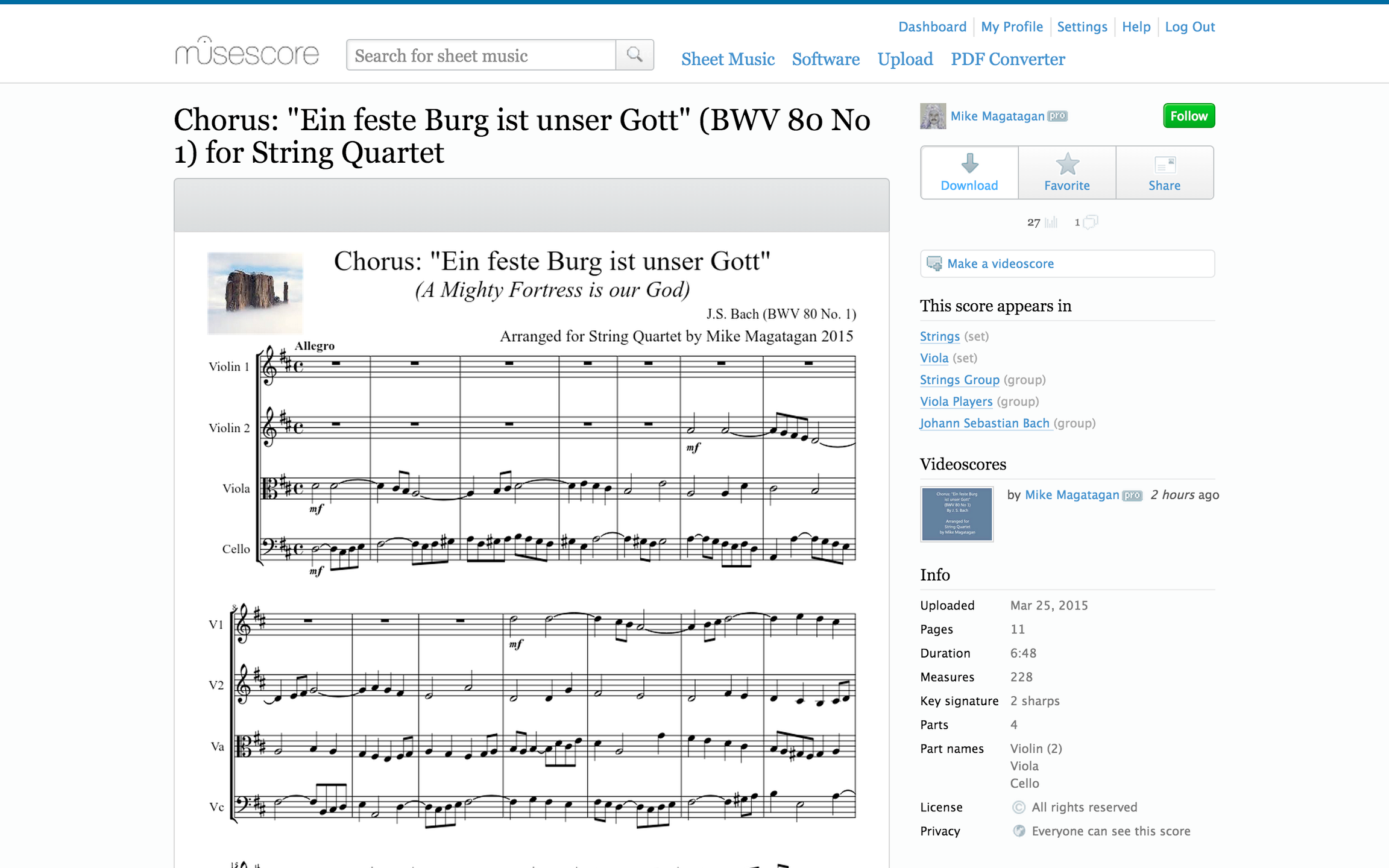Open the Viola set link
1389x868 pixels.
[934, 358]
